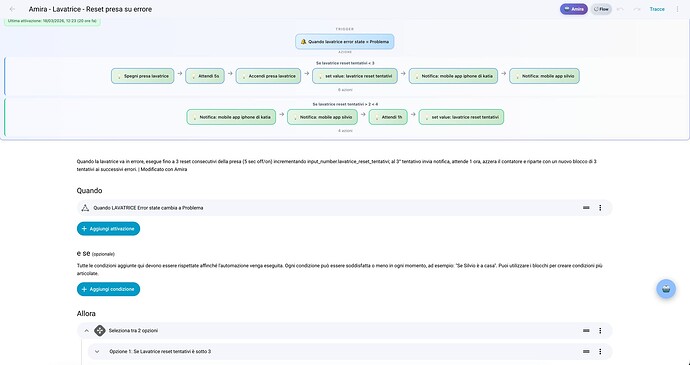Select the Attendi 5s node

(x=205, y=76)
